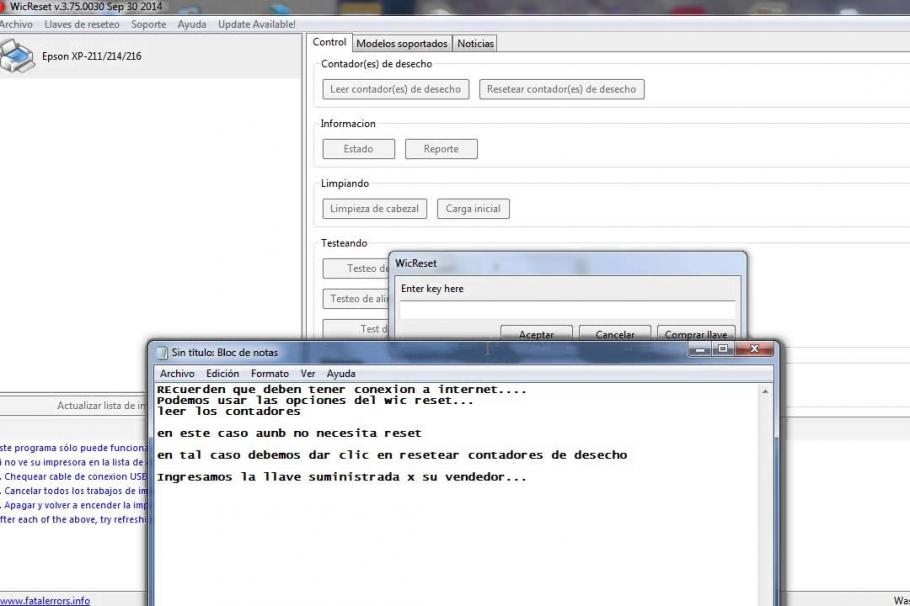Click the line 'en este caso aunb no necesita reset'
This screenshot has width=910, height=606.
click(x=289, y=434)
